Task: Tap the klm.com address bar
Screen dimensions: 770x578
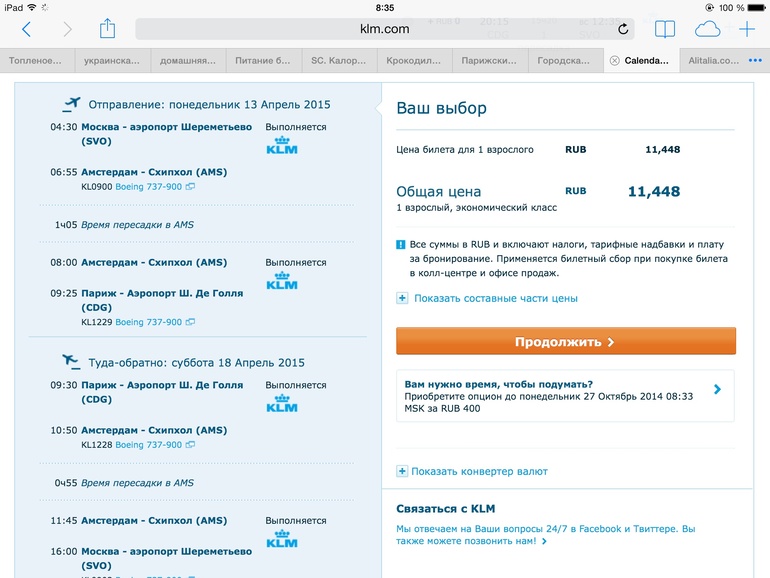Action: point(385,29)
